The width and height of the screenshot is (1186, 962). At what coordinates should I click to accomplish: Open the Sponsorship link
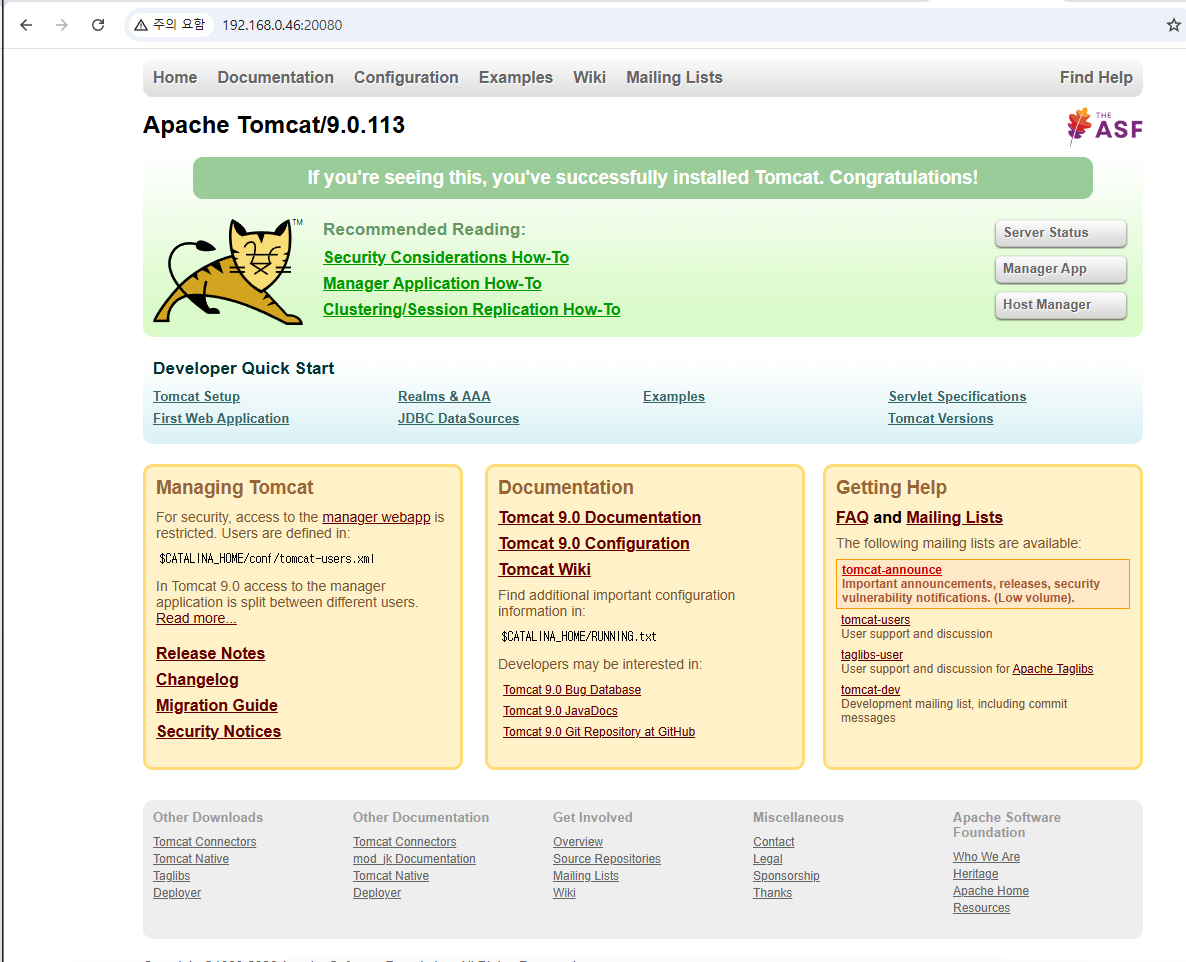click(x=786, y=876)
